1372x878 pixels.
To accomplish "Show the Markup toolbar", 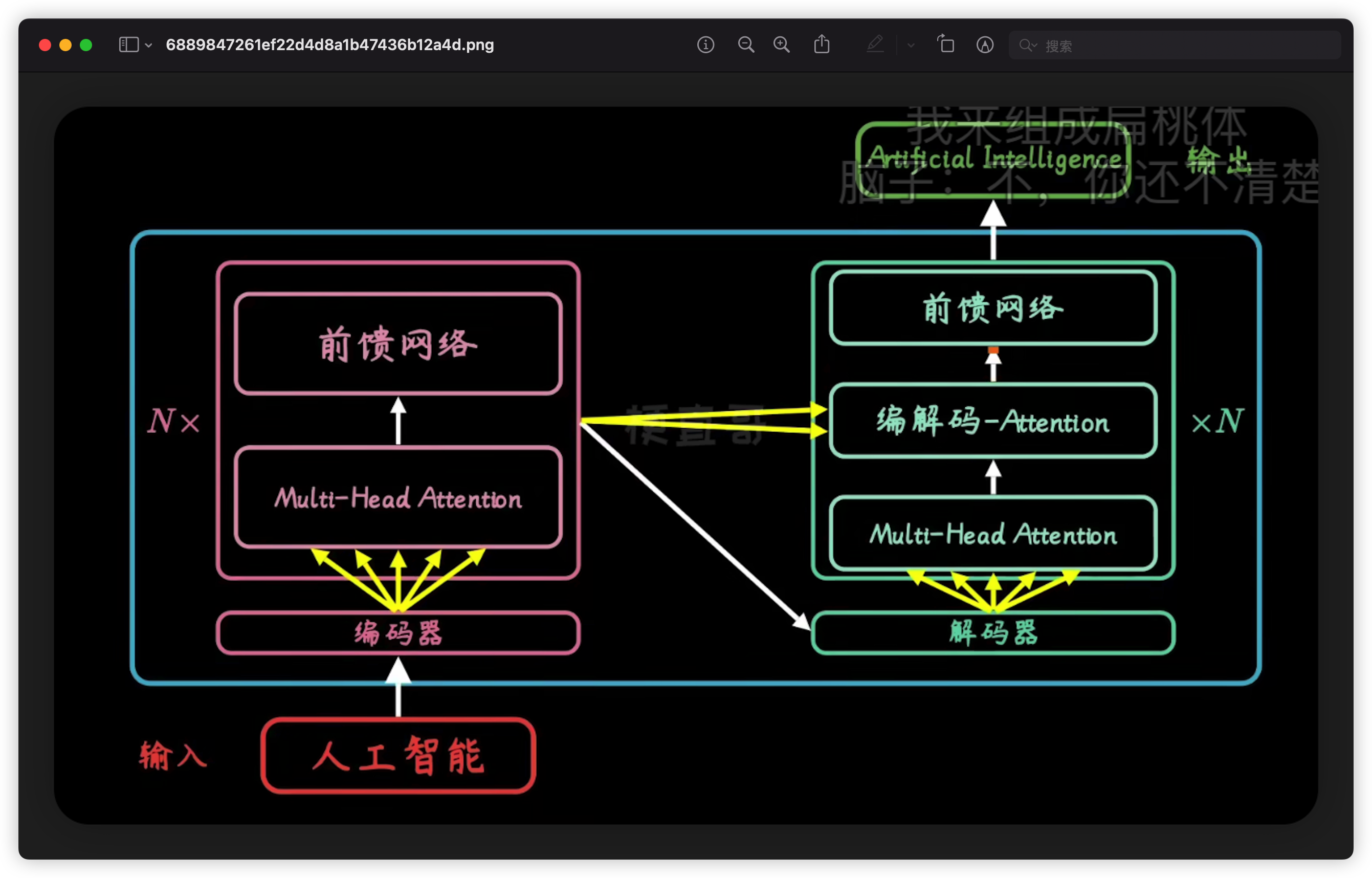I will [x=985, y=45].
